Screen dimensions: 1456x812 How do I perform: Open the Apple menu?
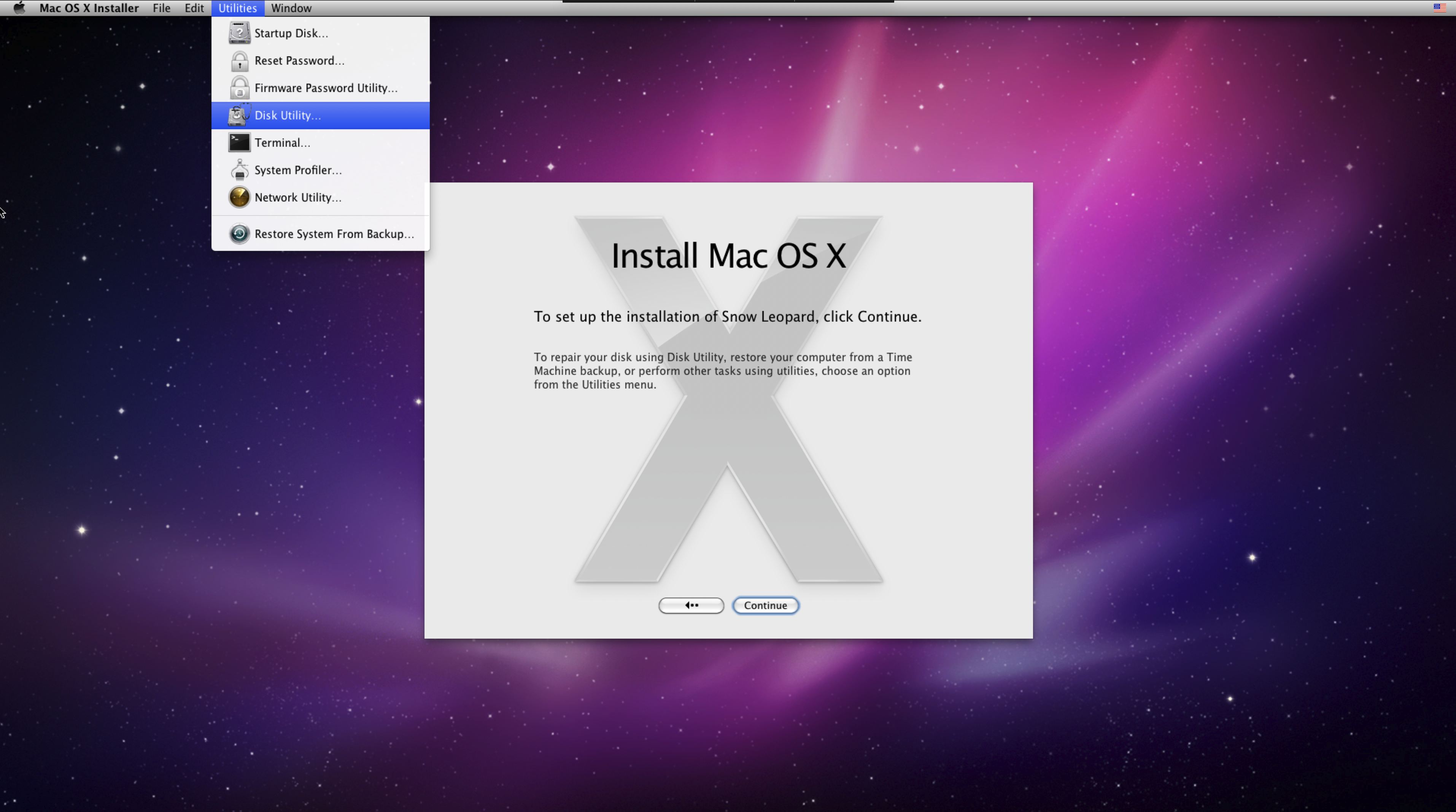pos(19,8)
